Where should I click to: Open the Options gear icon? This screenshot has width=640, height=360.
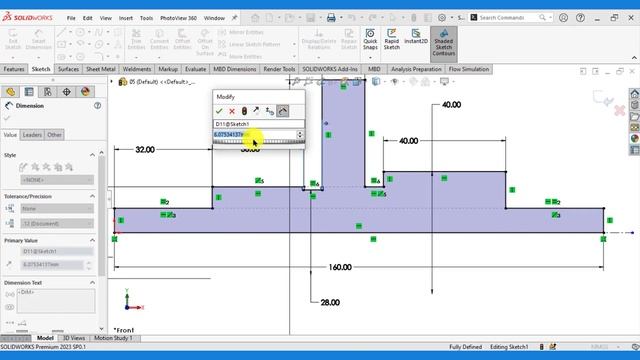(x=442, y=18)
